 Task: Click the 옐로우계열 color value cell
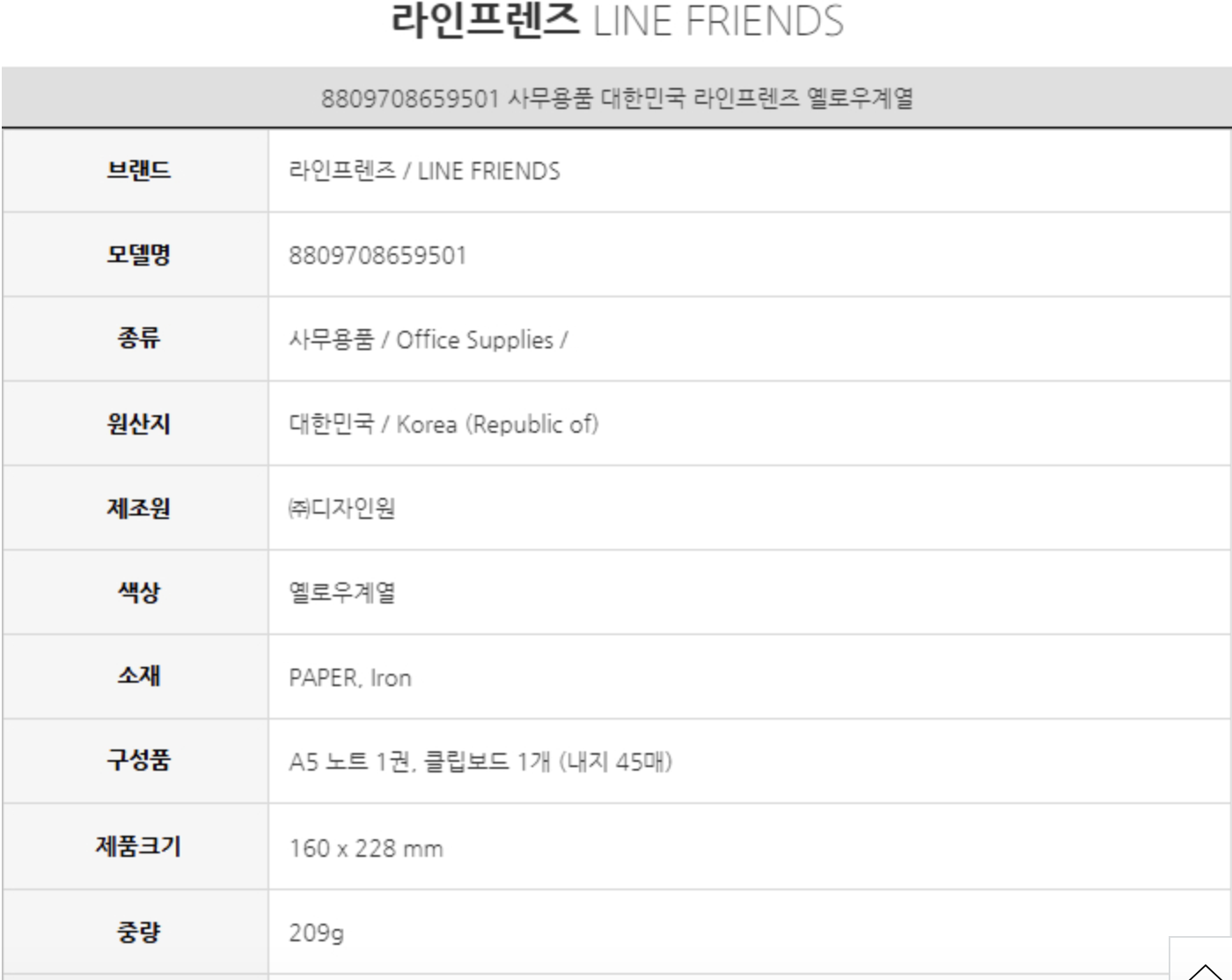click(x=341, y=592)
